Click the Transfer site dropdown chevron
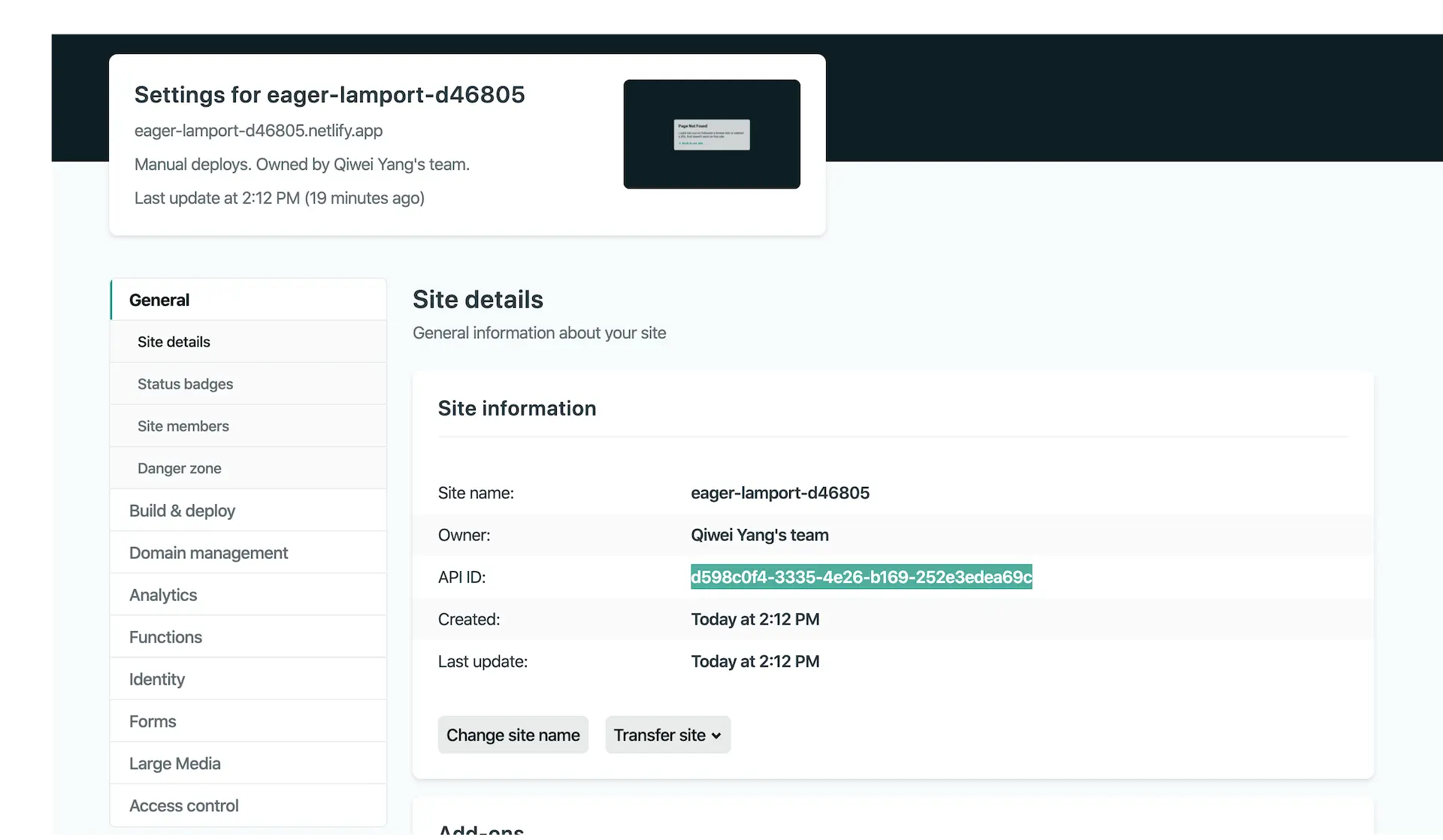 [716, 736]
